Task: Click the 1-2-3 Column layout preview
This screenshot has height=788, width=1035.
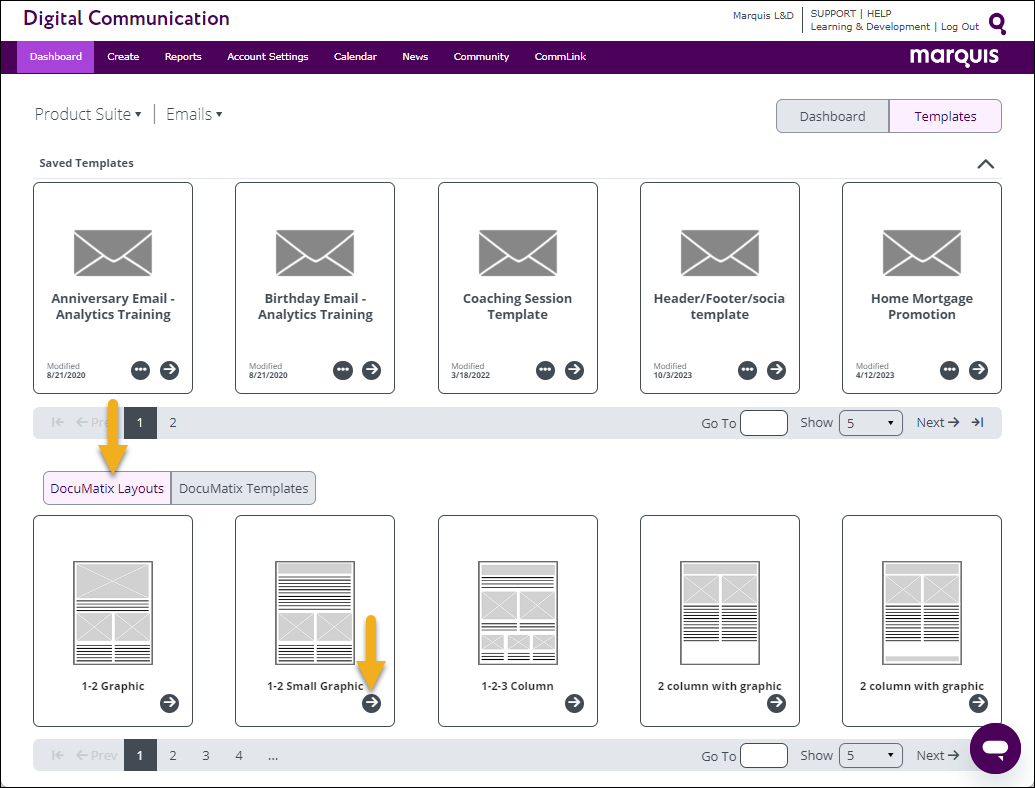Action: tap(518, 613)
